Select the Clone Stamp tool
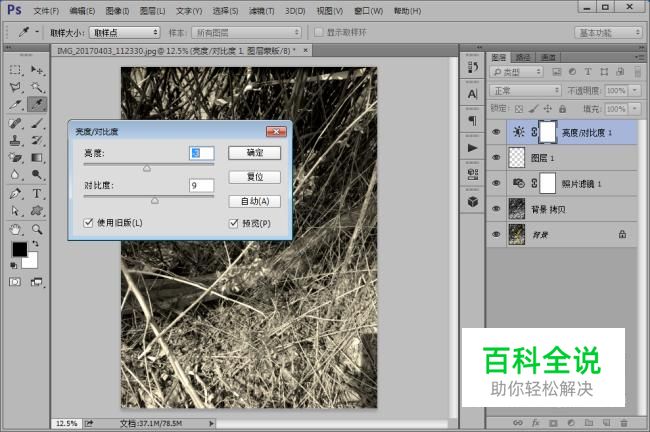This screenshot has width=650, height=432. click(x=15, y=141)
